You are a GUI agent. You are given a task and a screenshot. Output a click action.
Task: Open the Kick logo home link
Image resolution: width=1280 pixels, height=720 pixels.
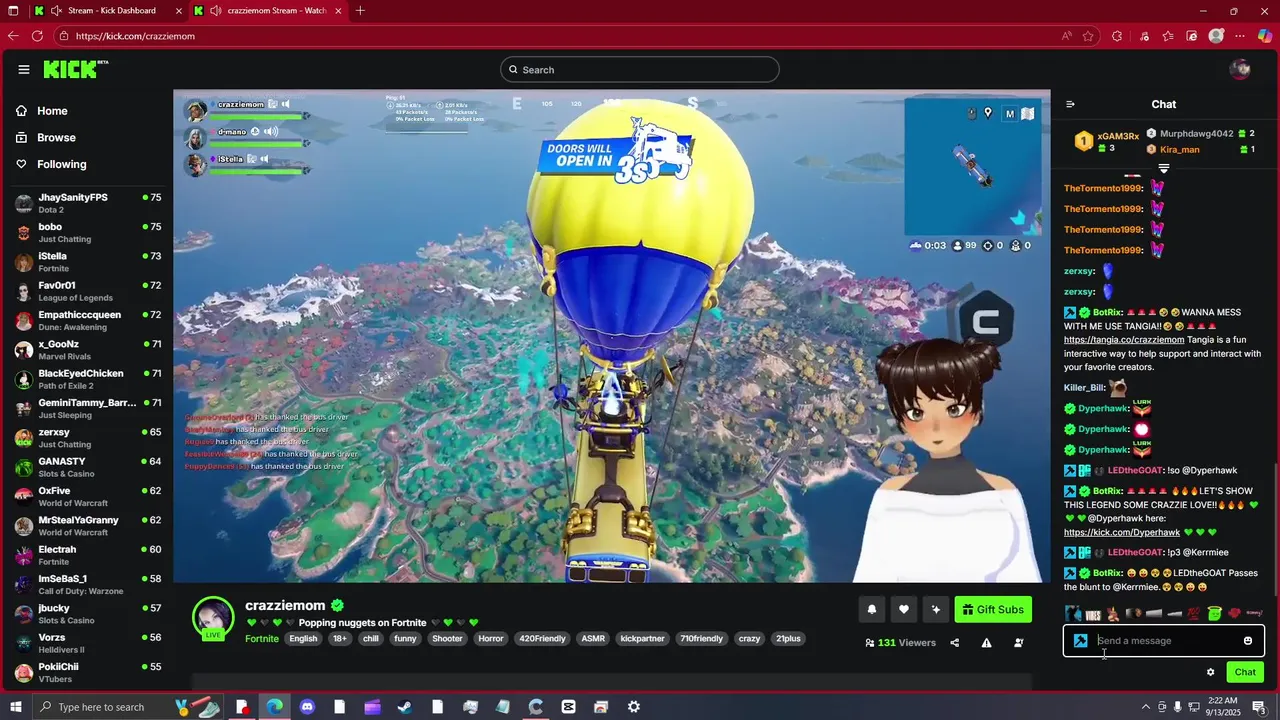[x=75, y=69]
